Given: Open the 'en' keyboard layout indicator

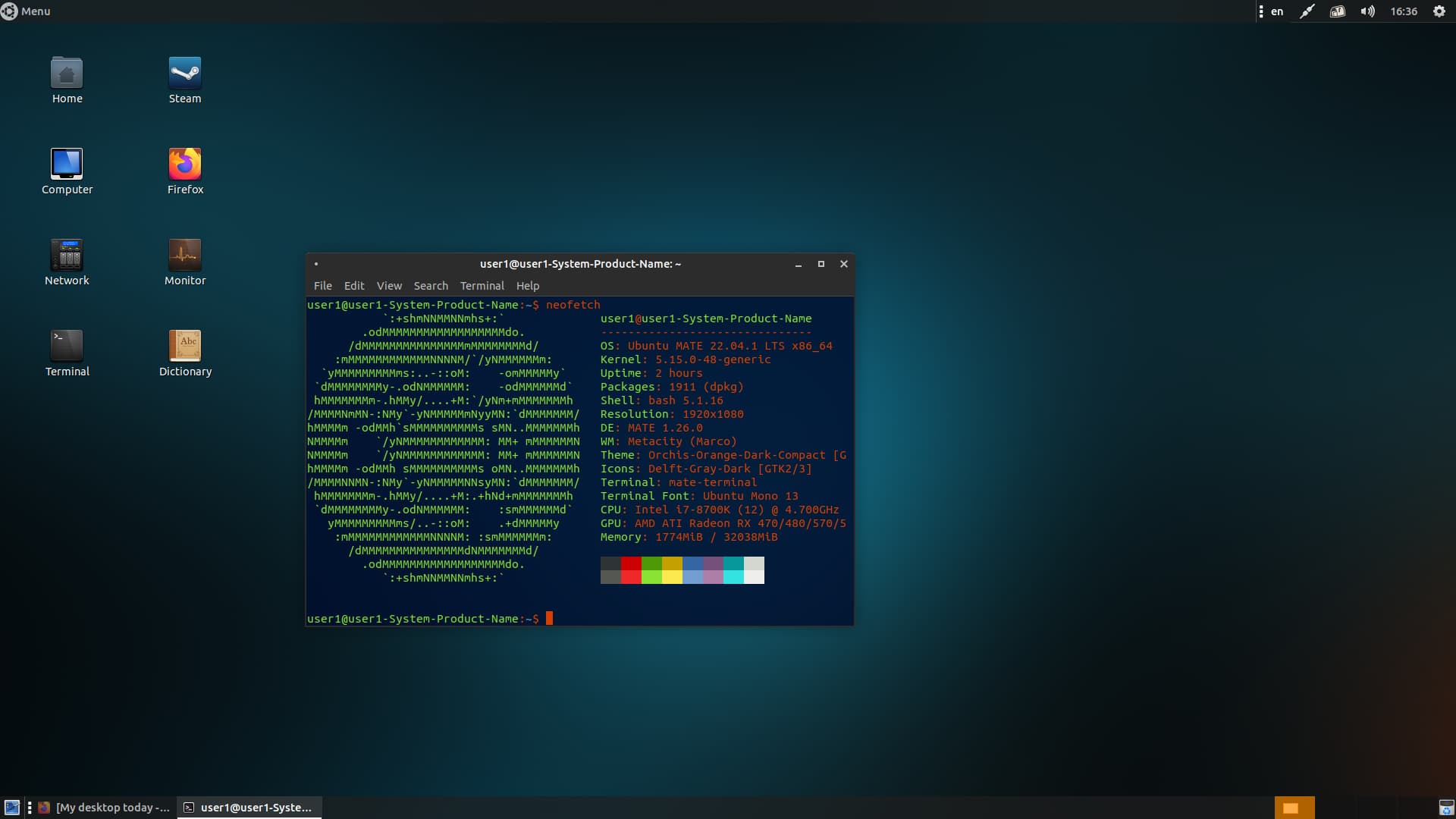Looking at the screenshot, I should tap(1277, 11).
